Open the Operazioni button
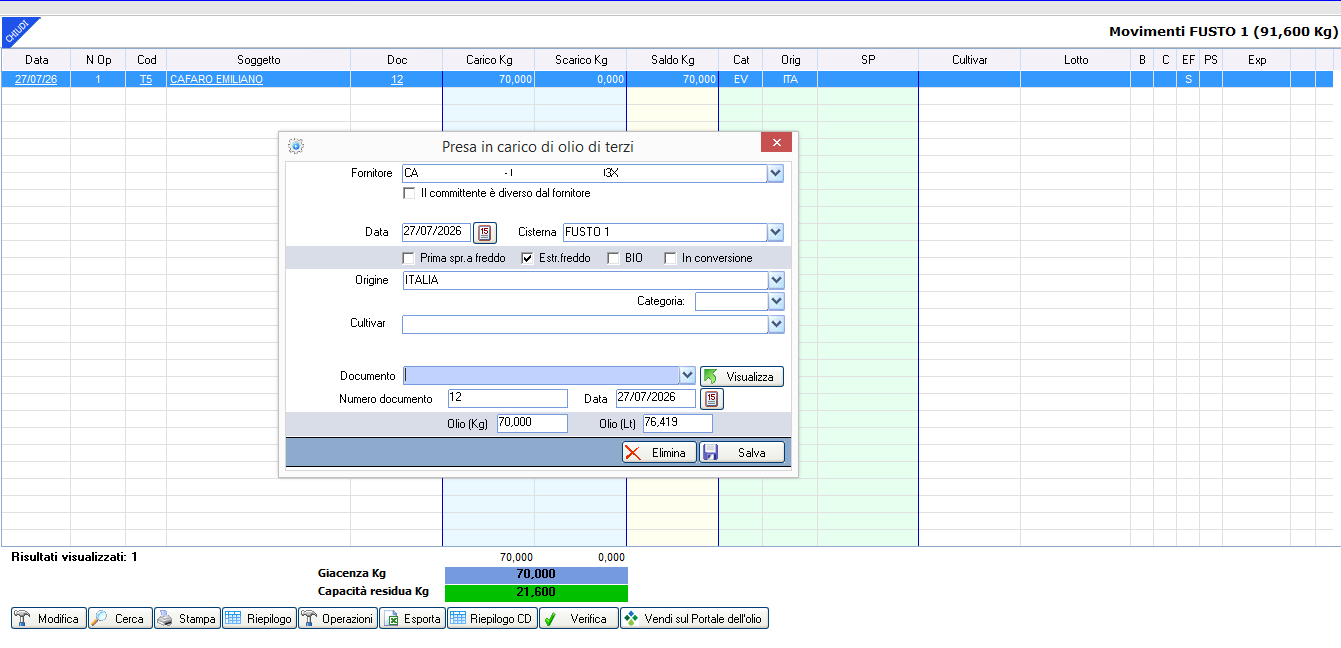 pos(338,619)
